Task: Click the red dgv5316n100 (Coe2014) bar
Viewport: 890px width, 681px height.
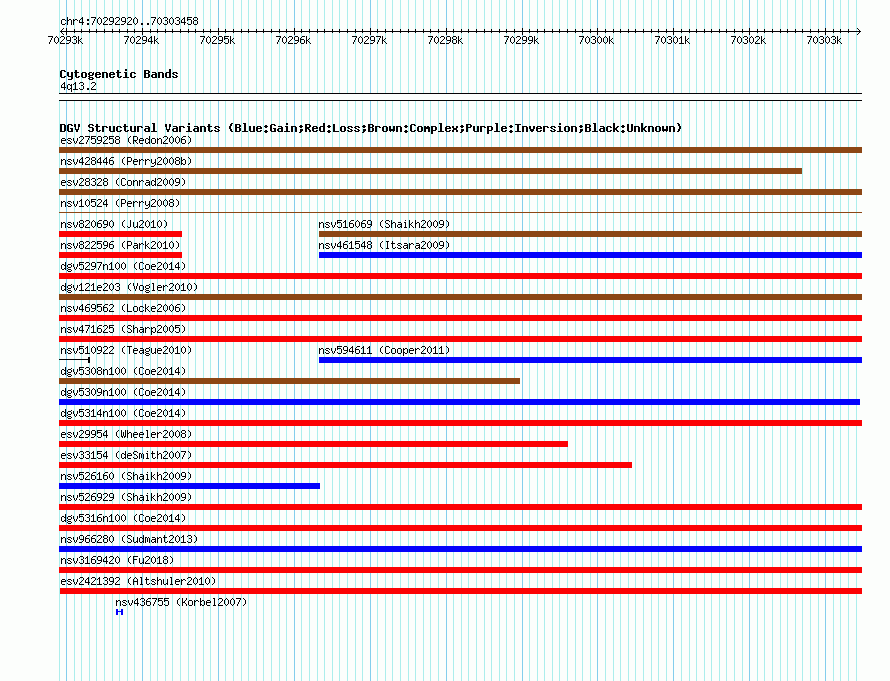Action: coord(460,528)
